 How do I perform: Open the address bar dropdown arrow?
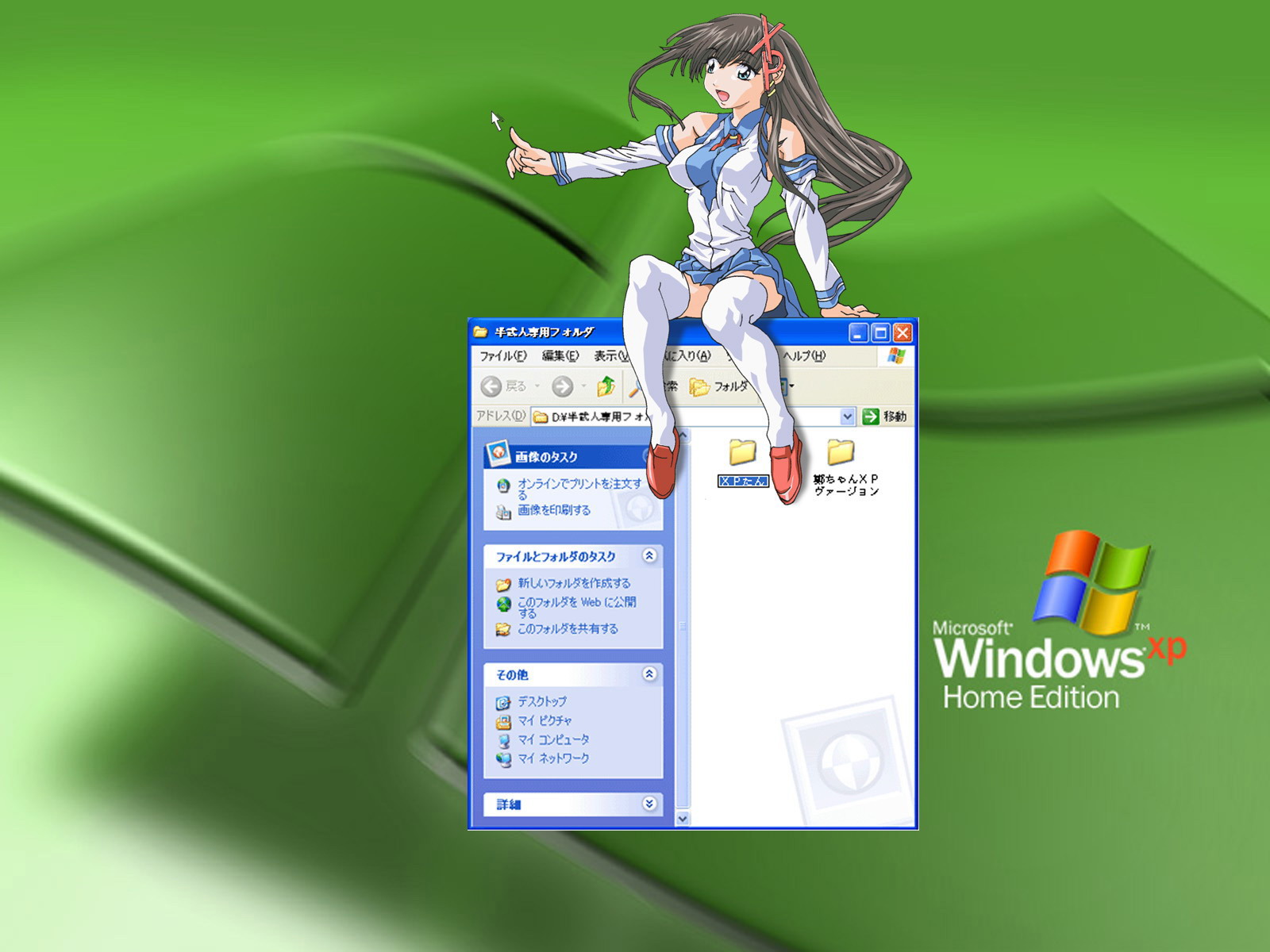pyautogui.click(x=847, y=416)
